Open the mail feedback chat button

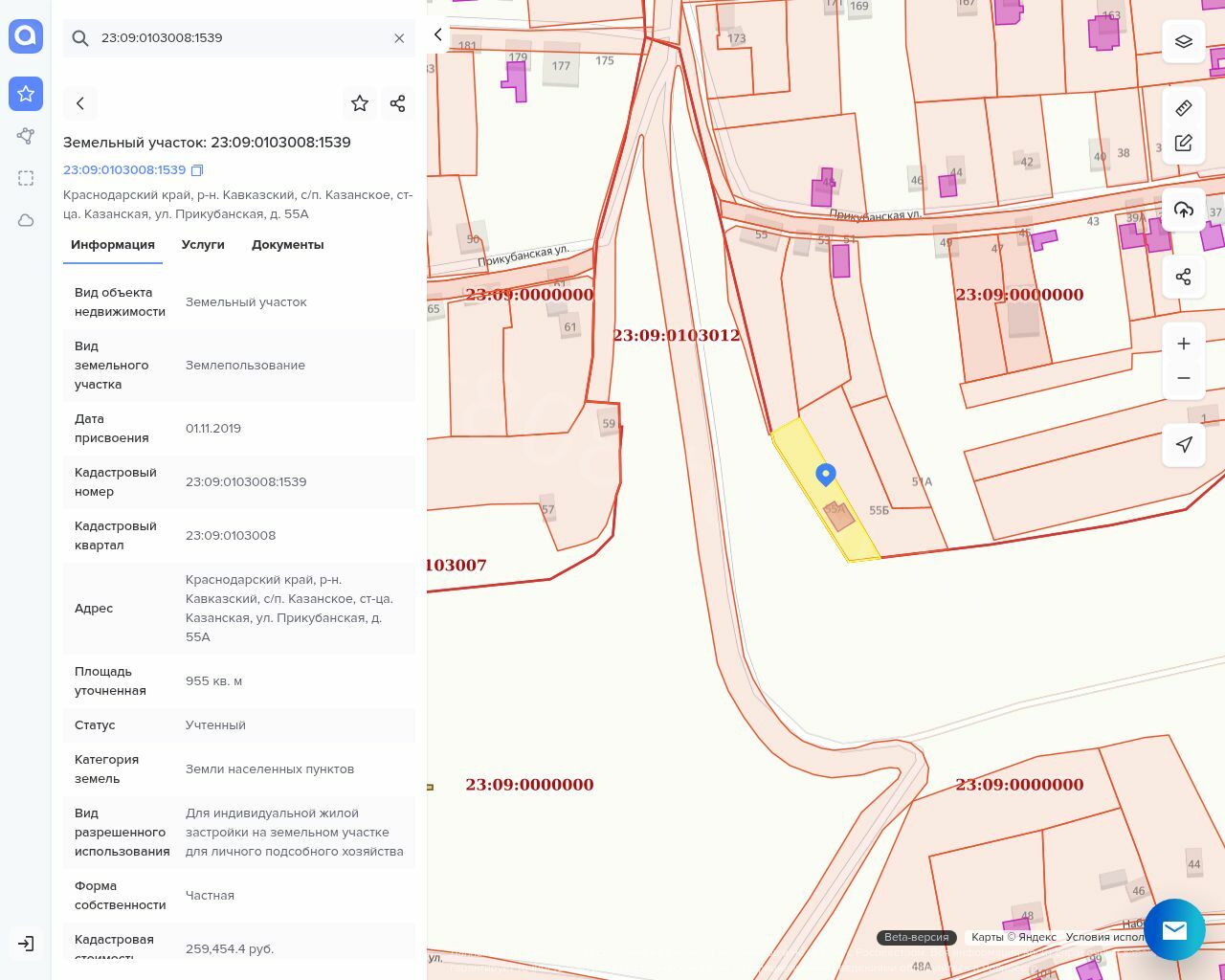click(x=1174, y=930)
